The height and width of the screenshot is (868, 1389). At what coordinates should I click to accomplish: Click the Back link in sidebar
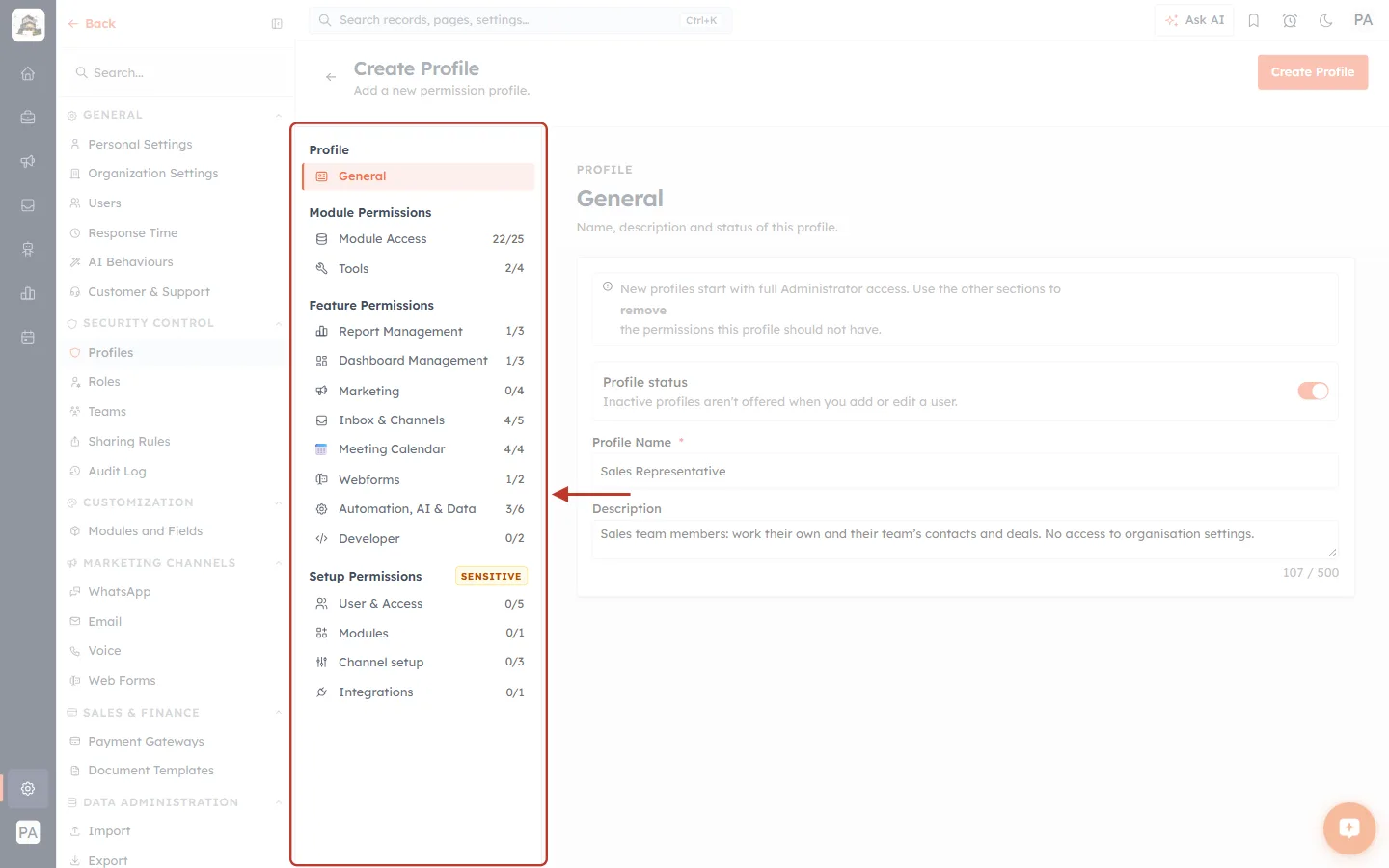tap(92, 24)
